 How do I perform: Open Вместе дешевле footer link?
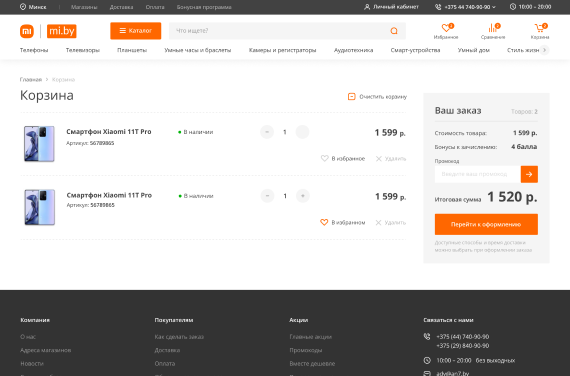(x=312, y=364)
